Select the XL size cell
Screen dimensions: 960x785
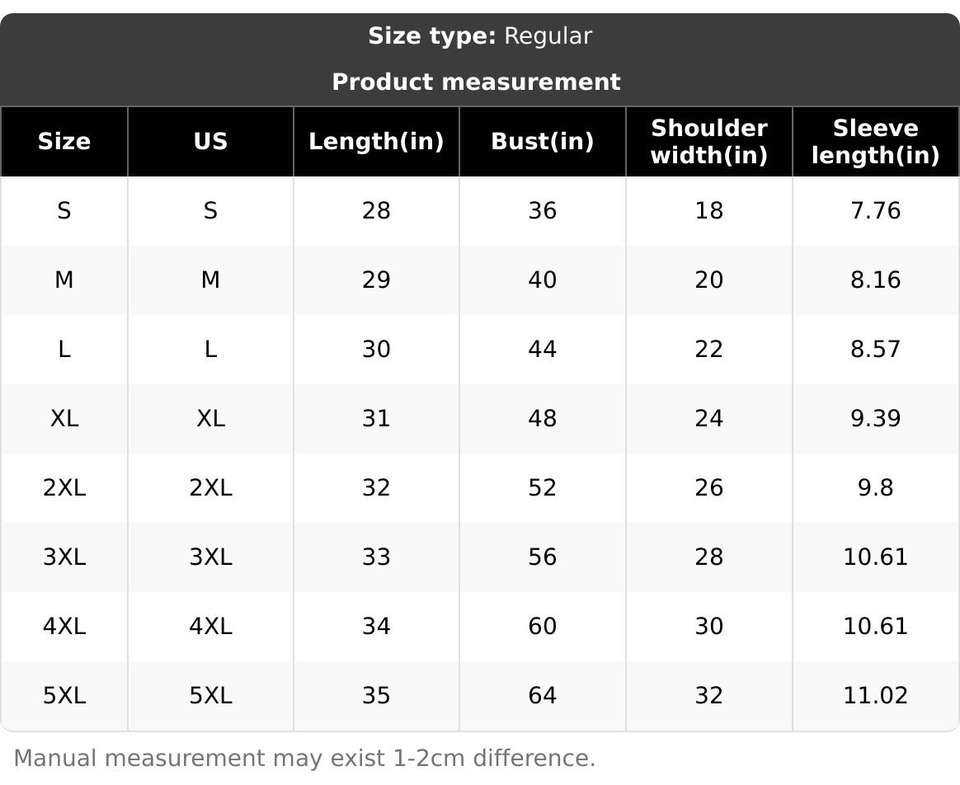pos(64,419)
